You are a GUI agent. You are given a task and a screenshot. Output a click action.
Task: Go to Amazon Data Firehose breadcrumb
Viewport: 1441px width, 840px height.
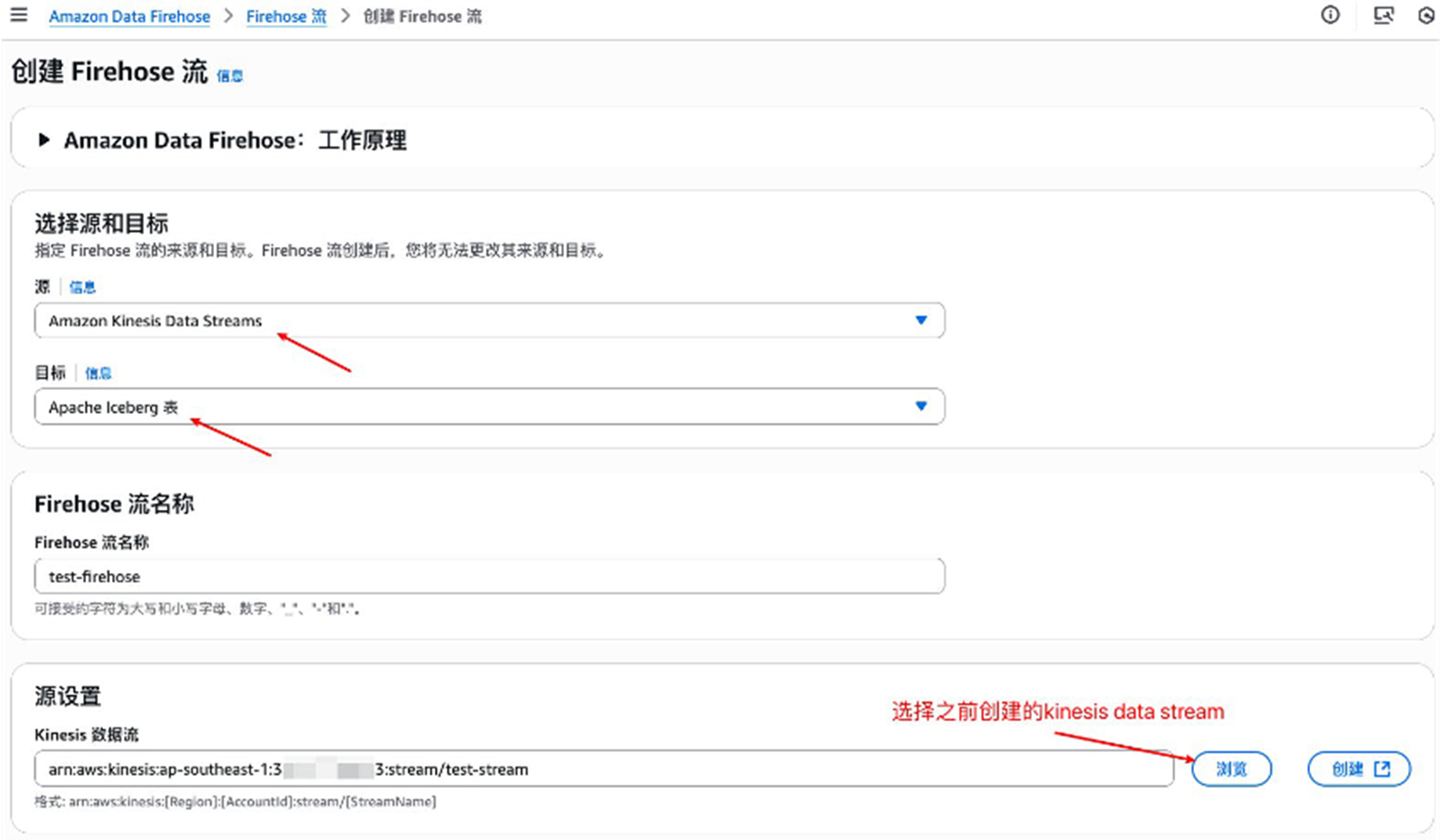click(x=129, y=16)
